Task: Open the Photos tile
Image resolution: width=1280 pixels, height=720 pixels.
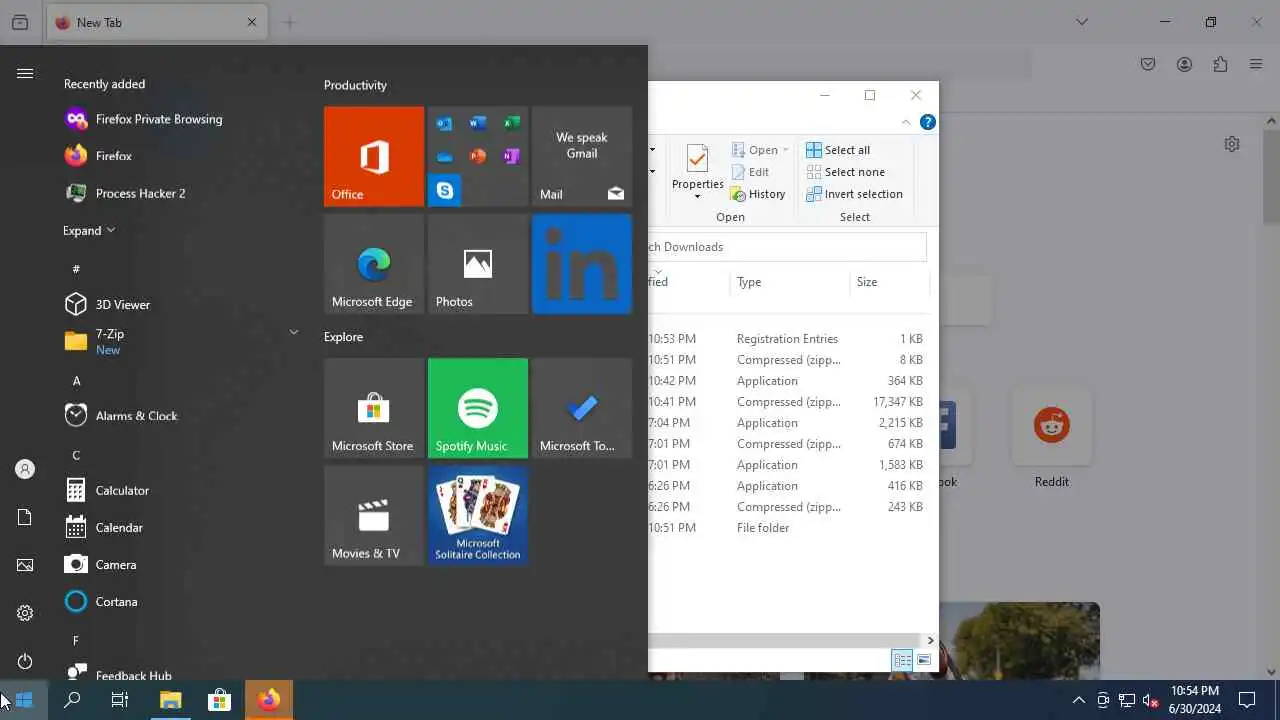Action: tap(478, 264)
